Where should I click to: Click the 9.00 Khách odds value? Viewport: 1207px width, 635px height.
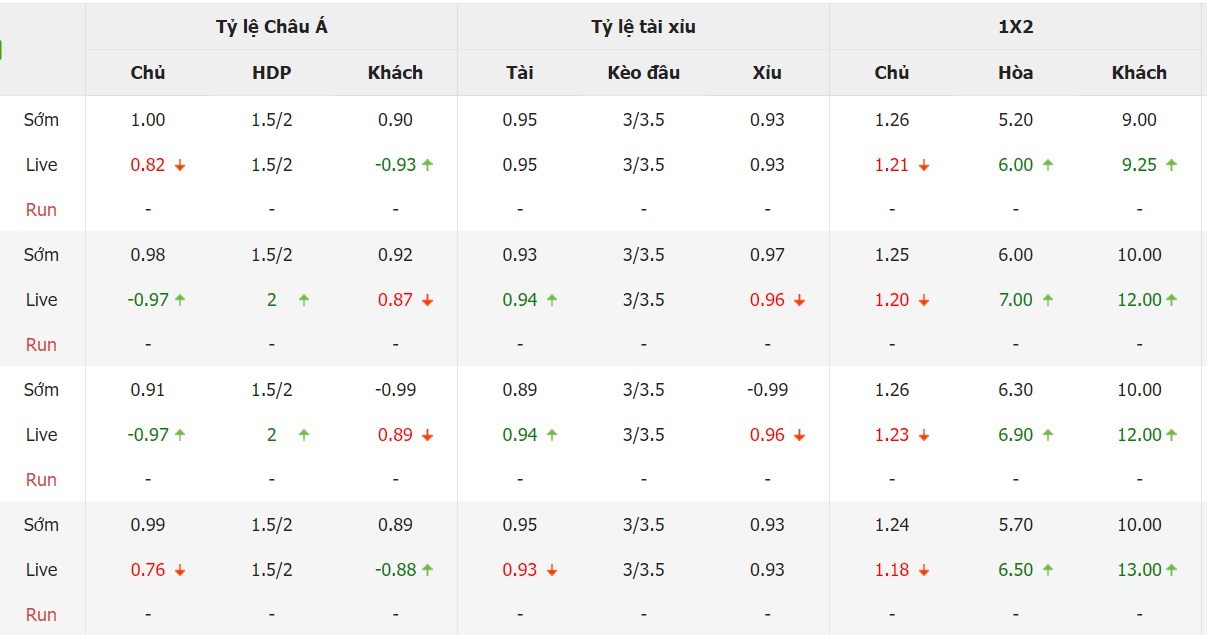coord(1140,120)
